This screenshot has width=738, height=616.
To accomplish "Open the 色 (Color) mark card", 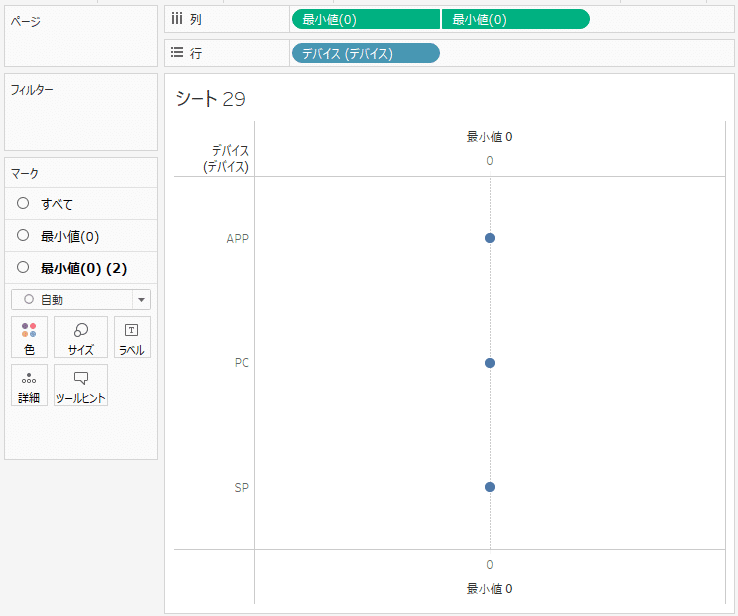I will point(29,337).
